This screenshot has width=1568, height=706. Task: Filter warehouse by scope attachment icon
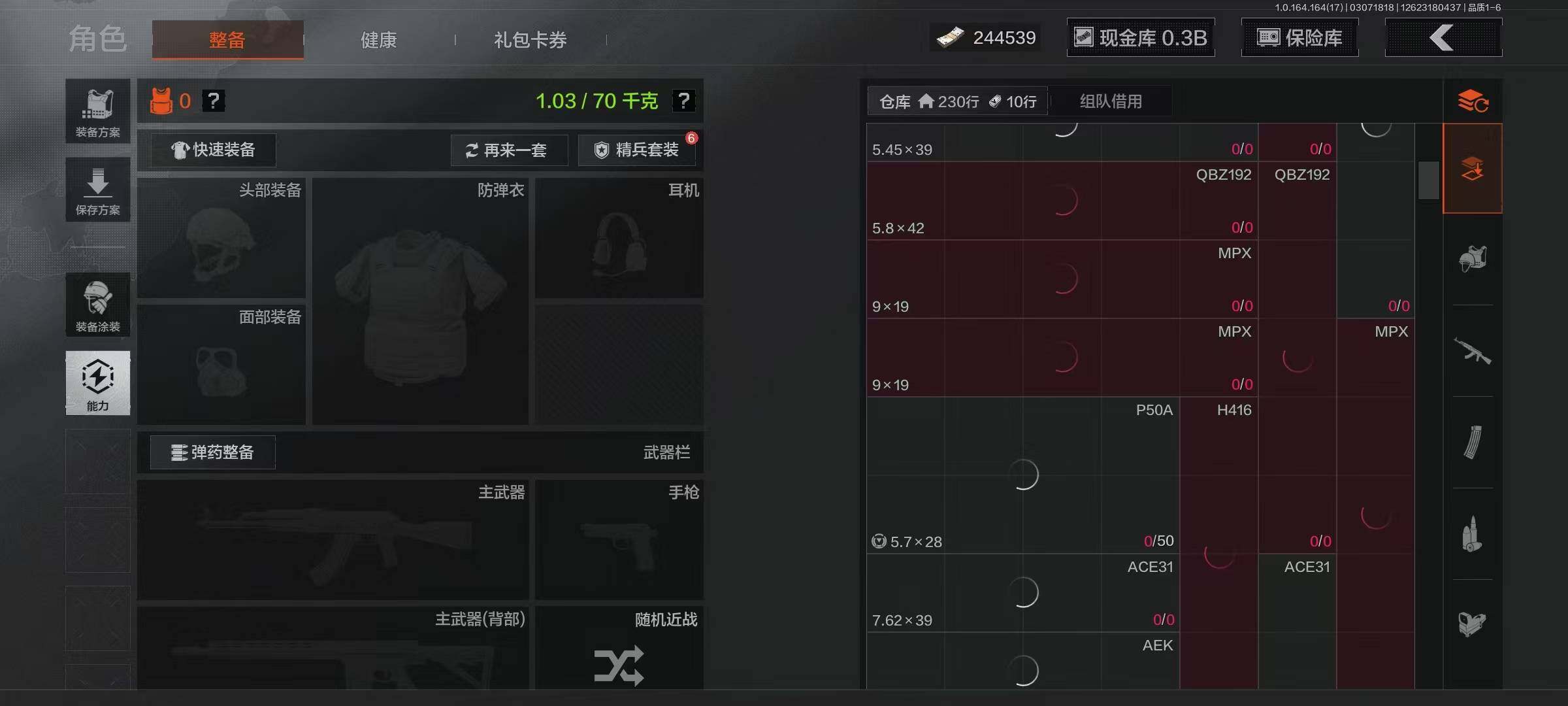(x=1473, y=624)
